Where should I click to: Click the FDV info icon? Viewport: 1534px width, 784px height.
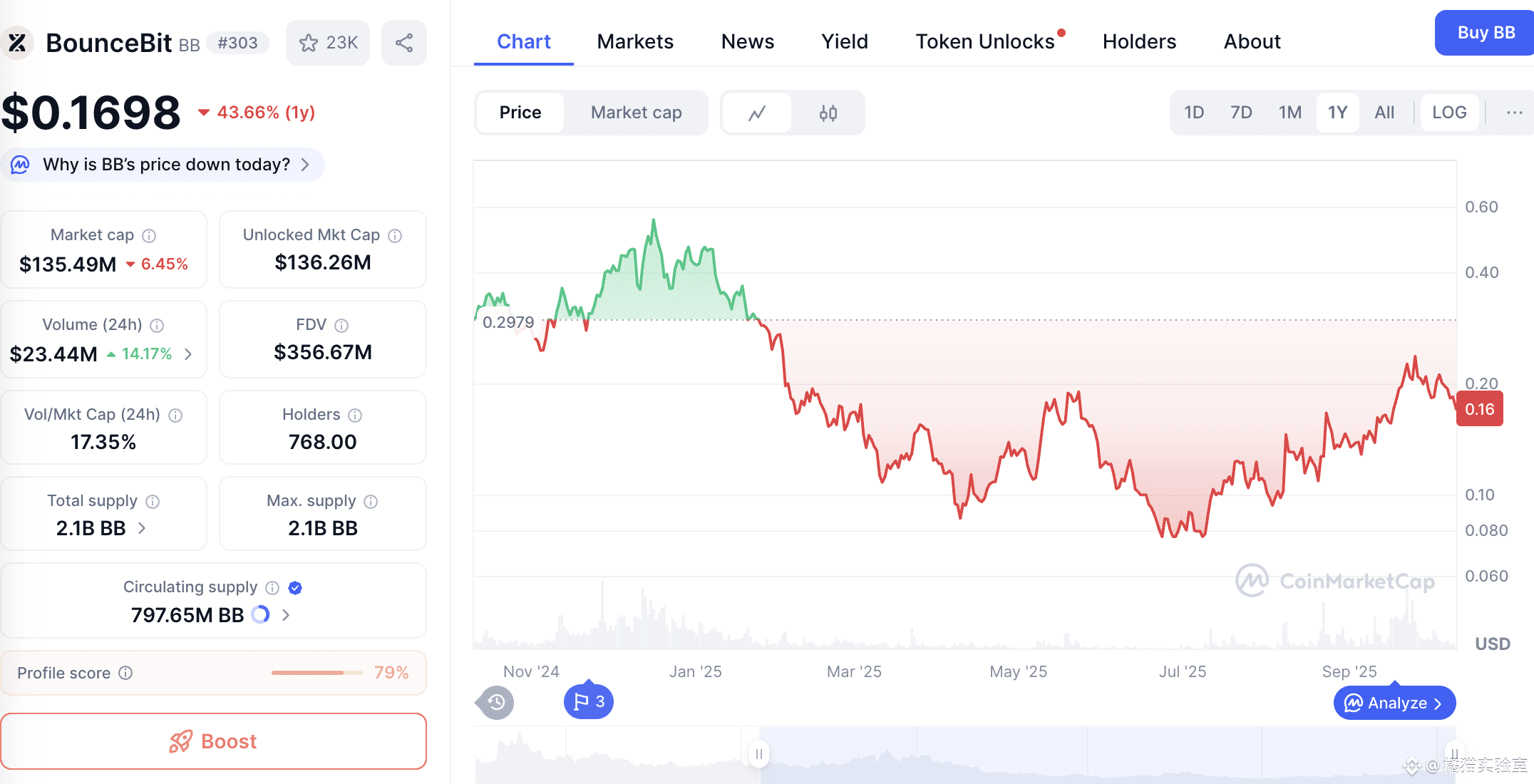click(x=341, y=326)
